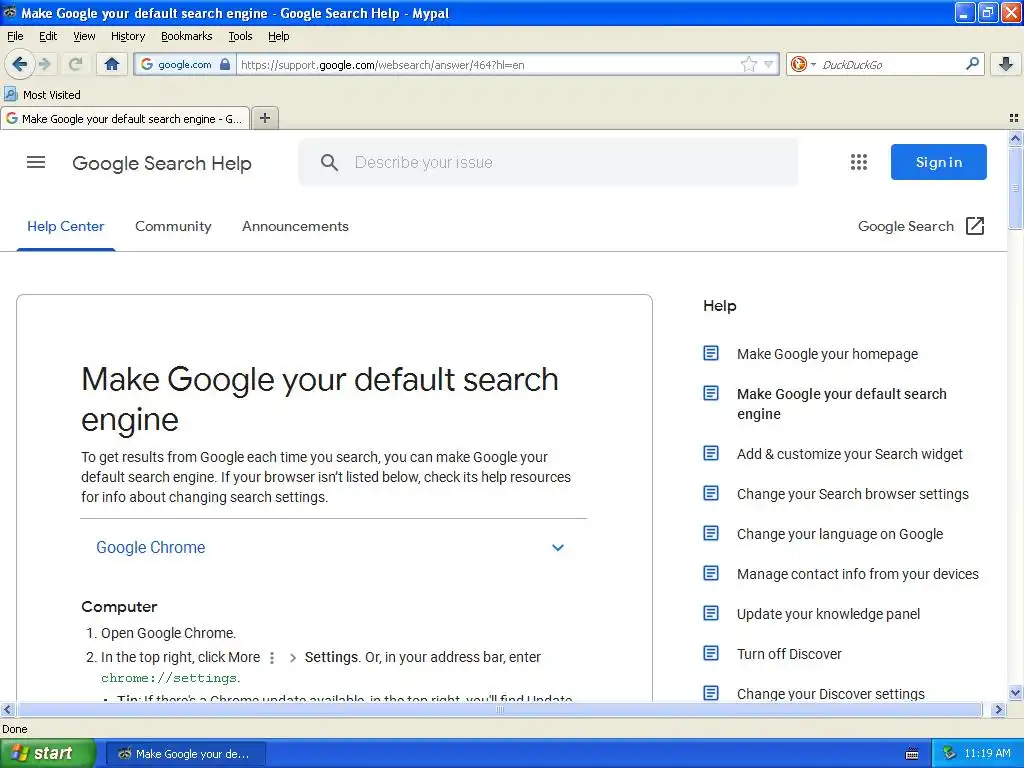Switch to the Community tab

[x=173, y=226]
